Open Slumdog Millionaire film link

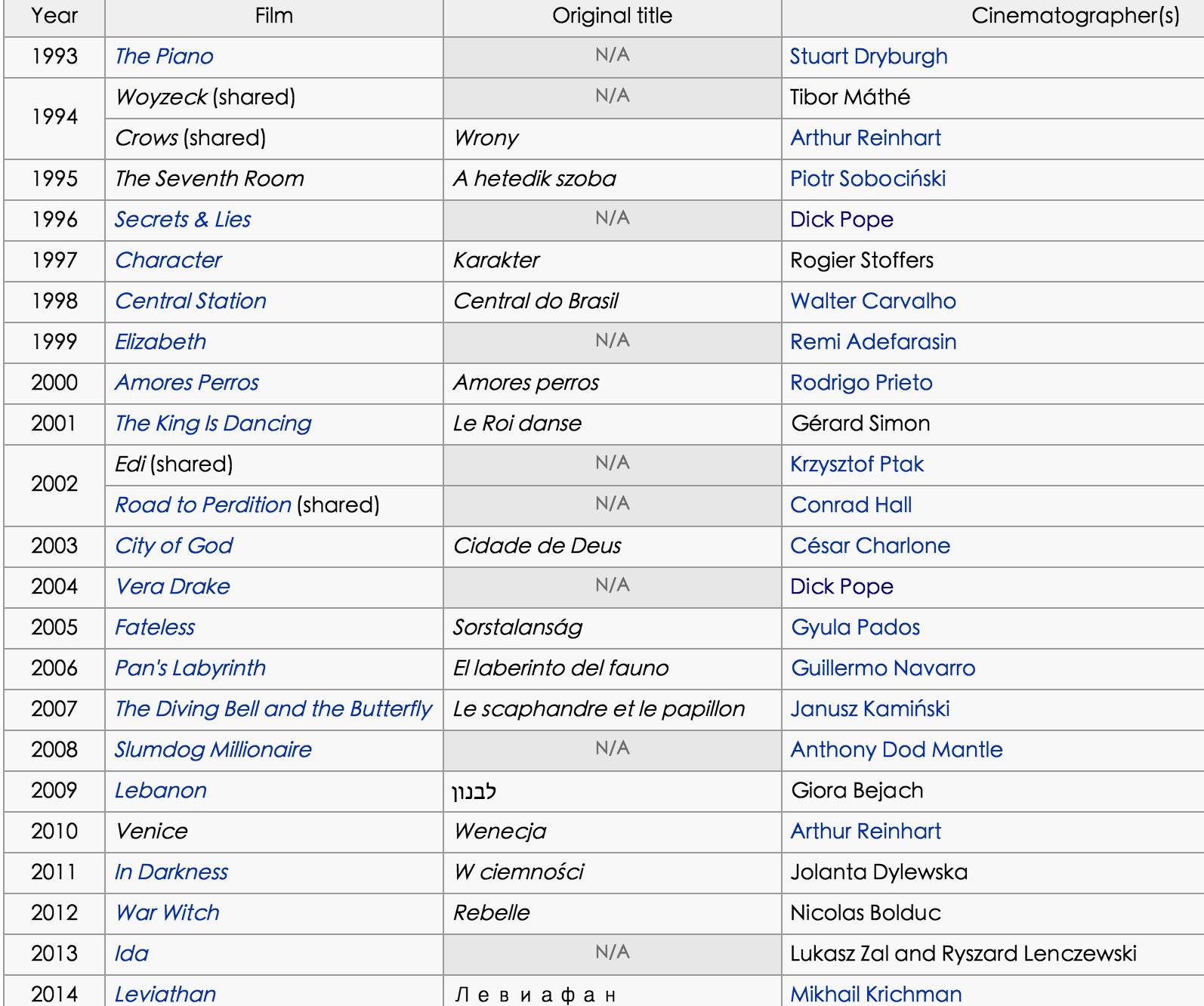[x=213, y=750]
